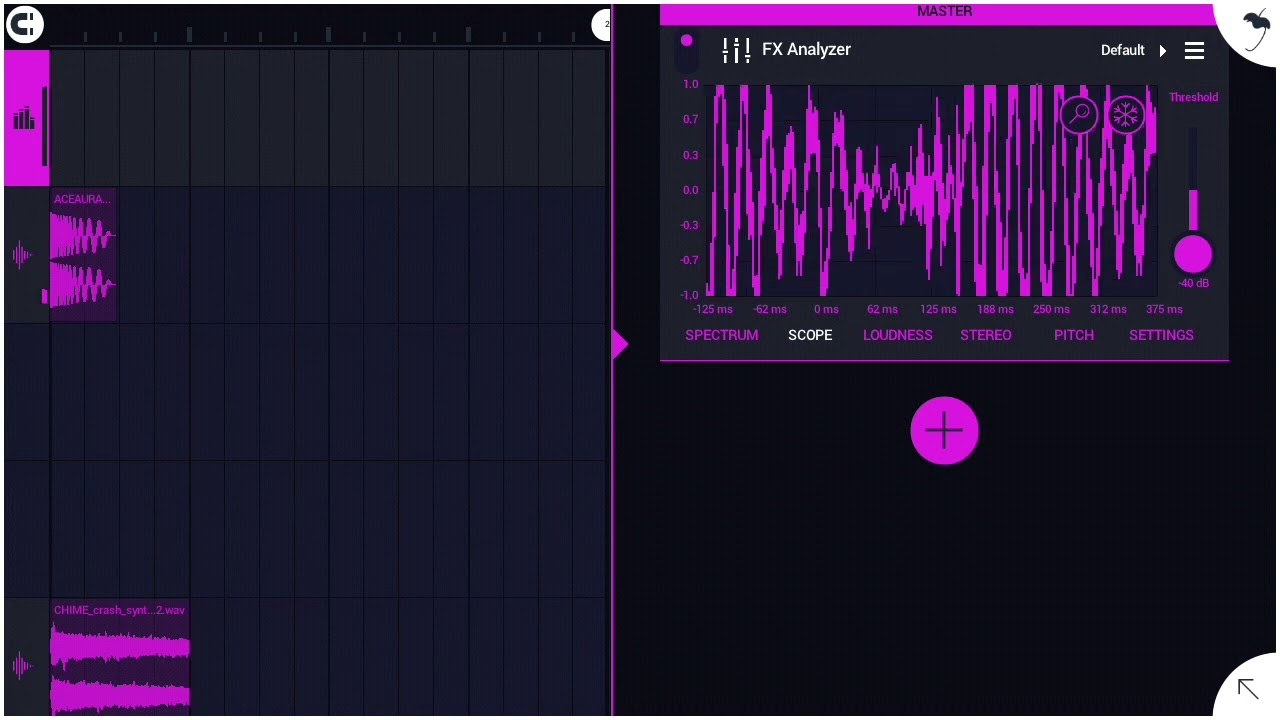Click the -40 dB threshold value

(1193, 284)
